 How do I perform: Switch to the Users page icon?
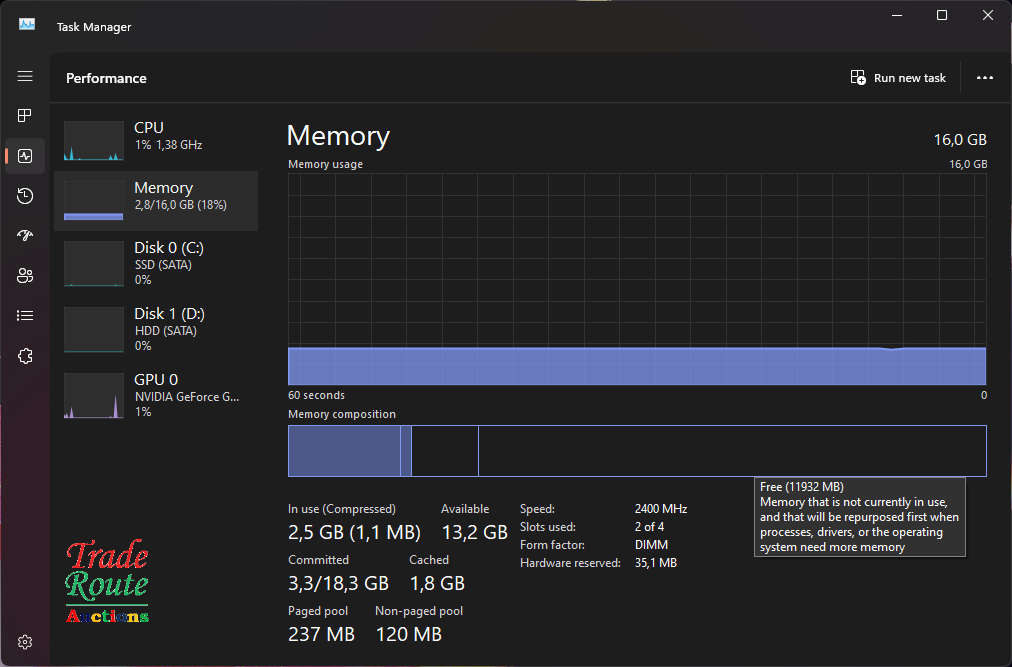tap(25, 276)
